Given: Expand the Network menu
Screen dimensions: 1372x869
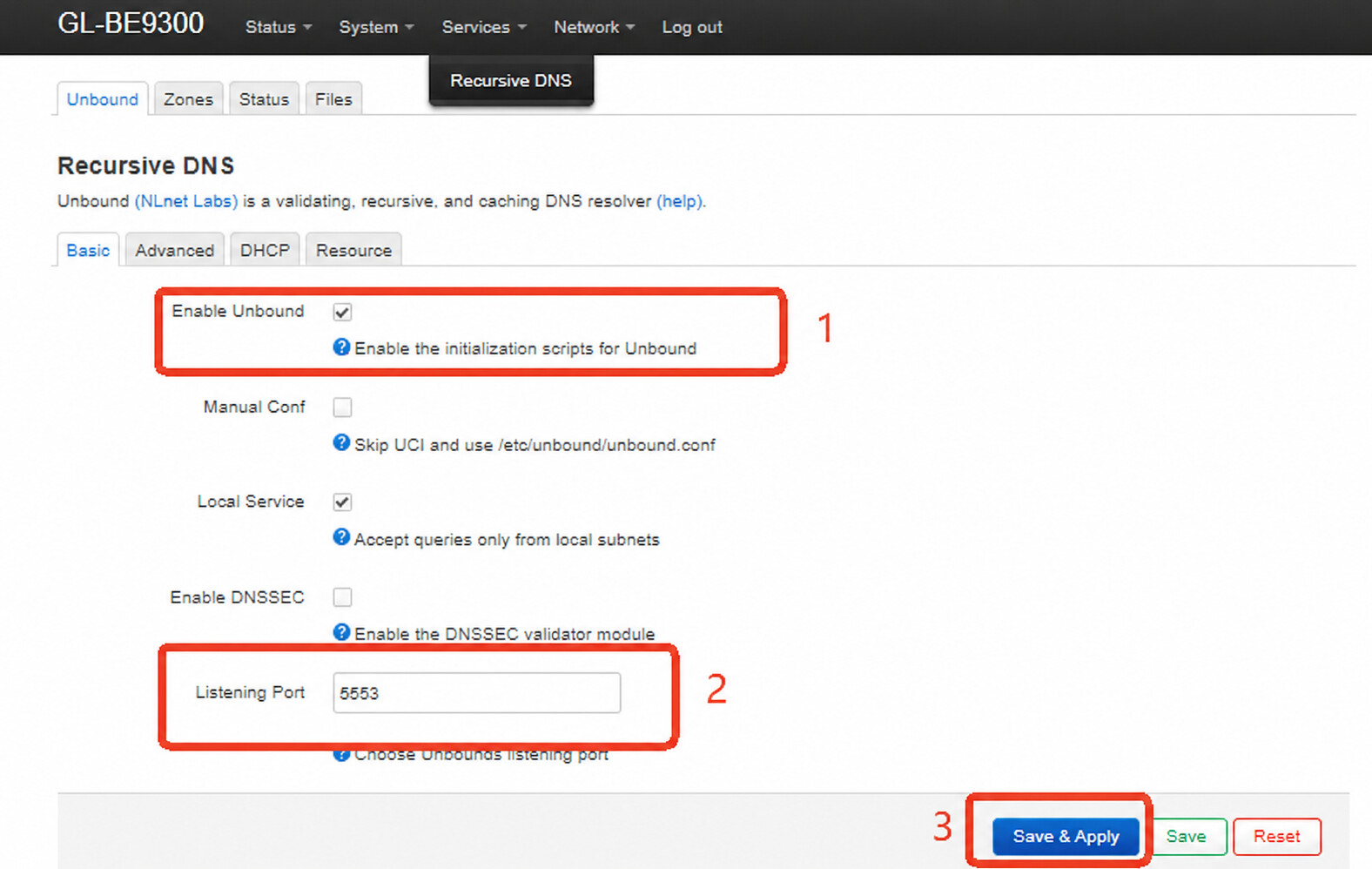Looking at the screenshot, I should (x=594, y=27).
